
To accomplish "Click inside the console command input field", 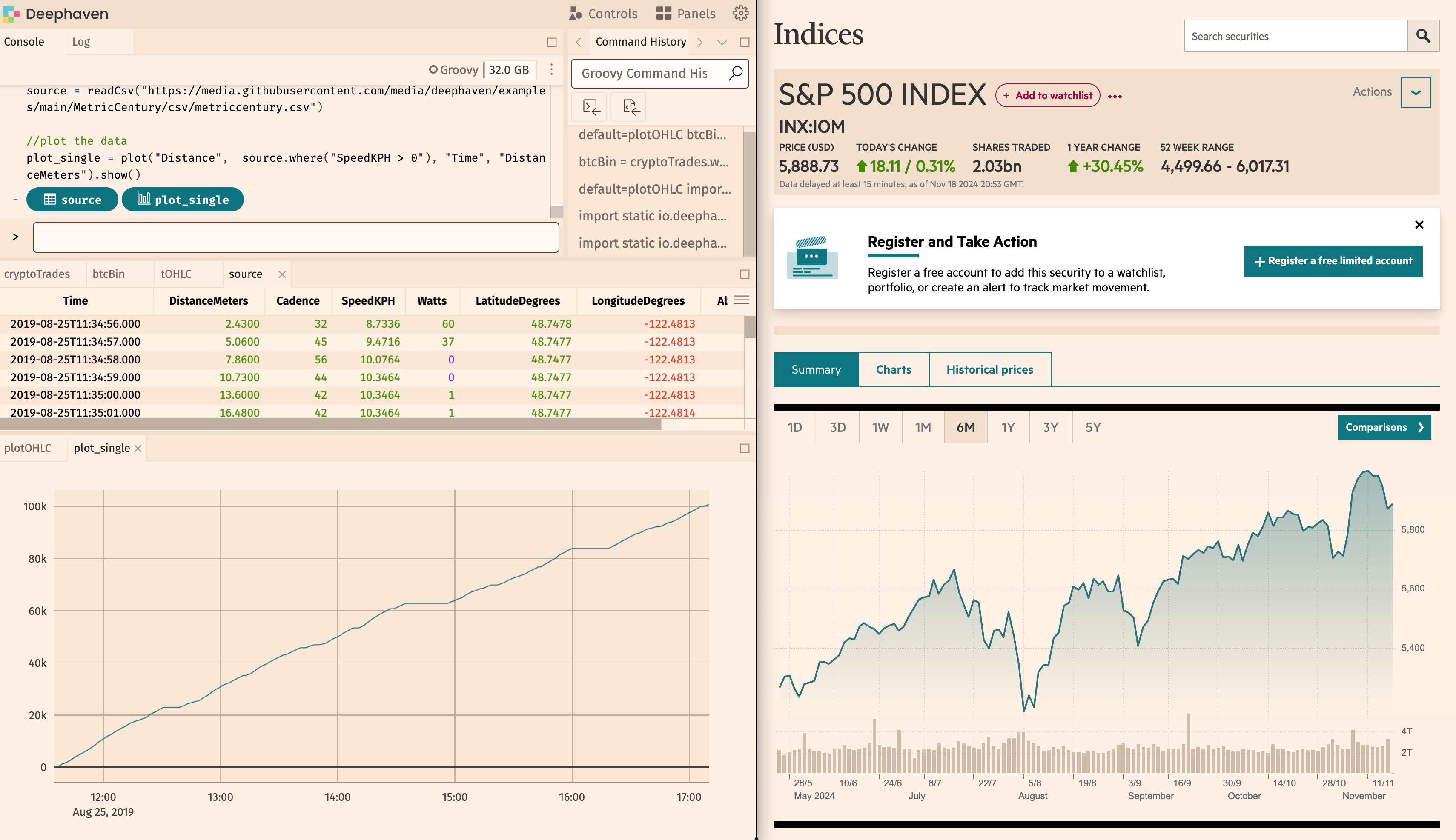I will (295, 237).
